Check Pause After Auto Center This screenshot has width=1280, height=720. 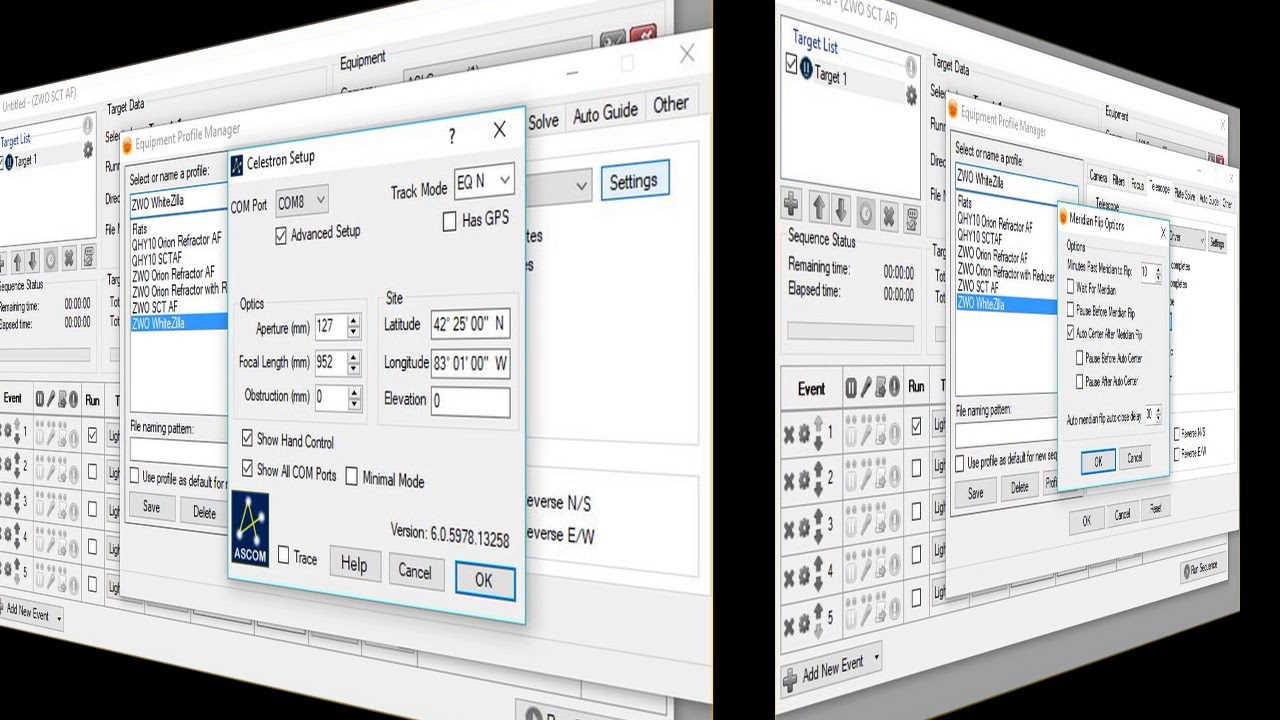coord(1079,381)
